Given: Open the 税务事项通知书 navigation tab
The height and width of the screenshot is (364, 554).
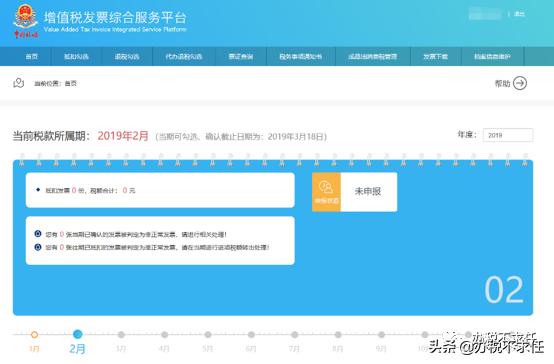Looking at the screenshot, I should coord(301,57).
